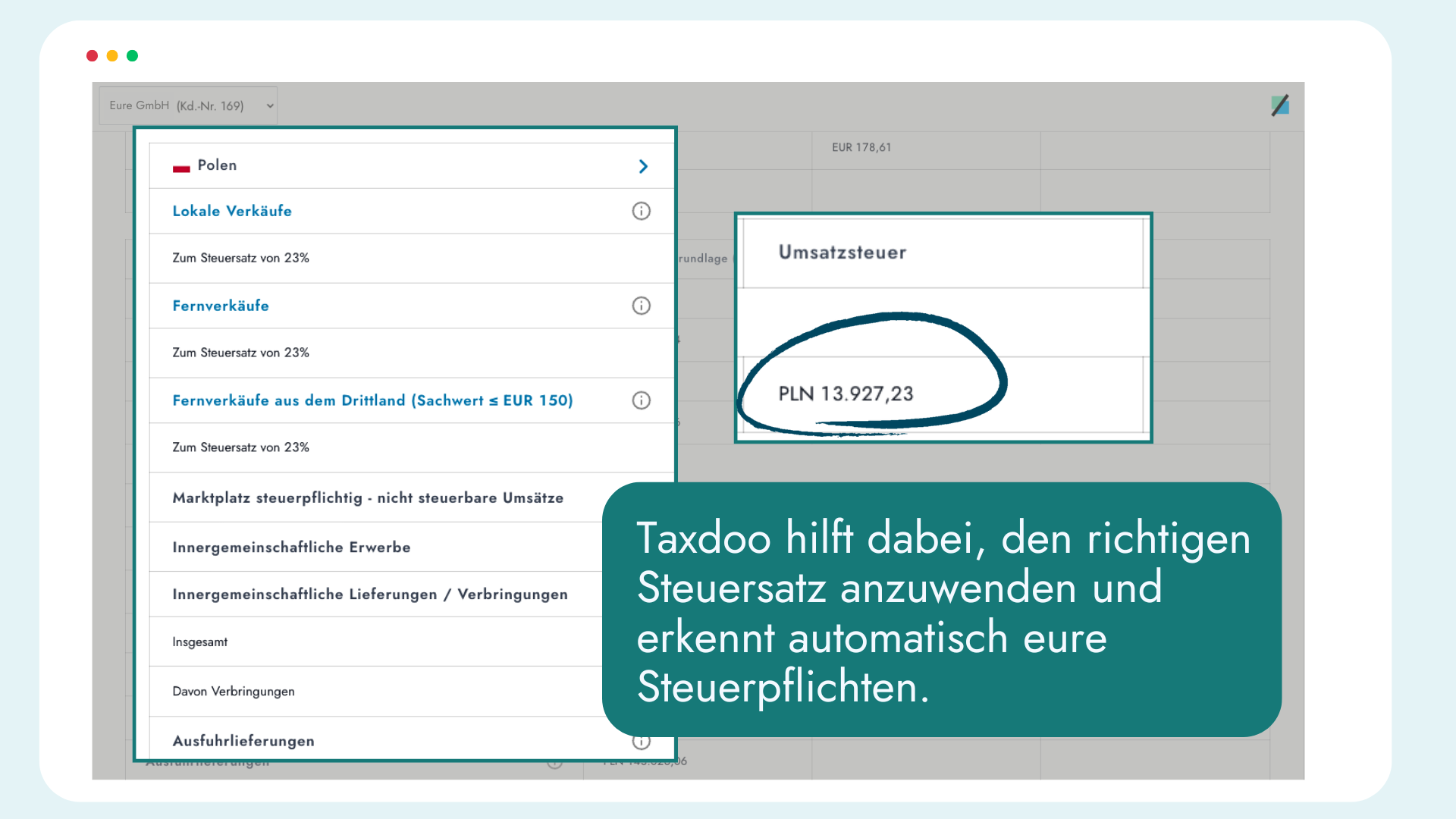Select Innergemeinschaftliche Erwerbe row
This screenshot has height=819, width=1456.
click(x=291, y=548)
